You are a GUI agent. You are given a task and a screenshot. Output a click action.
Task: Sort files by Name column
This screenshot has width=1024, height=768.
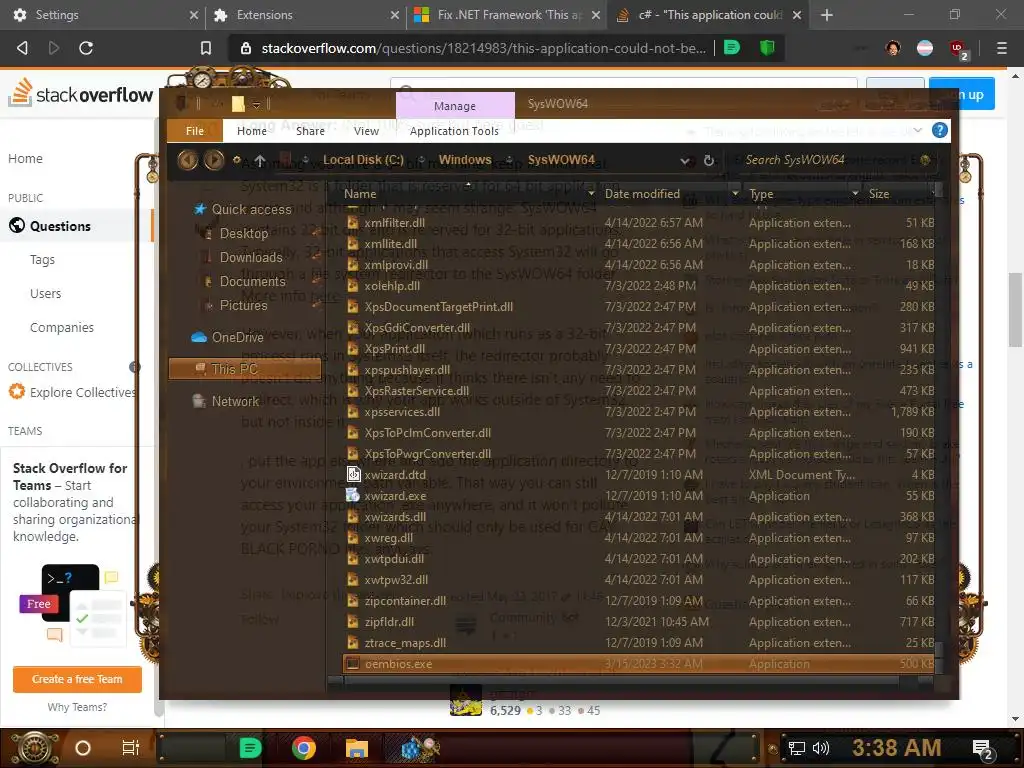coord(360,193)
